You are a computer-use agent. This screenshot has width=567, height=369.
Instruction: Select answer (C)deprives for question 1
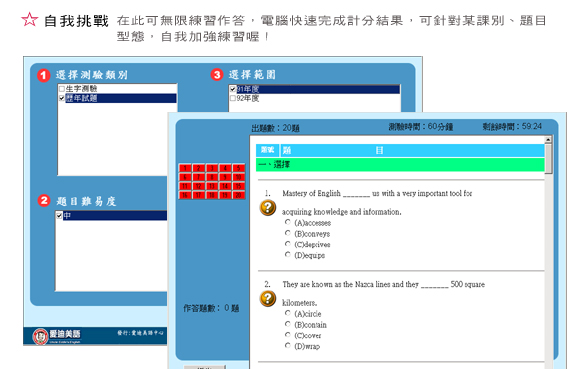coord(288,243)
